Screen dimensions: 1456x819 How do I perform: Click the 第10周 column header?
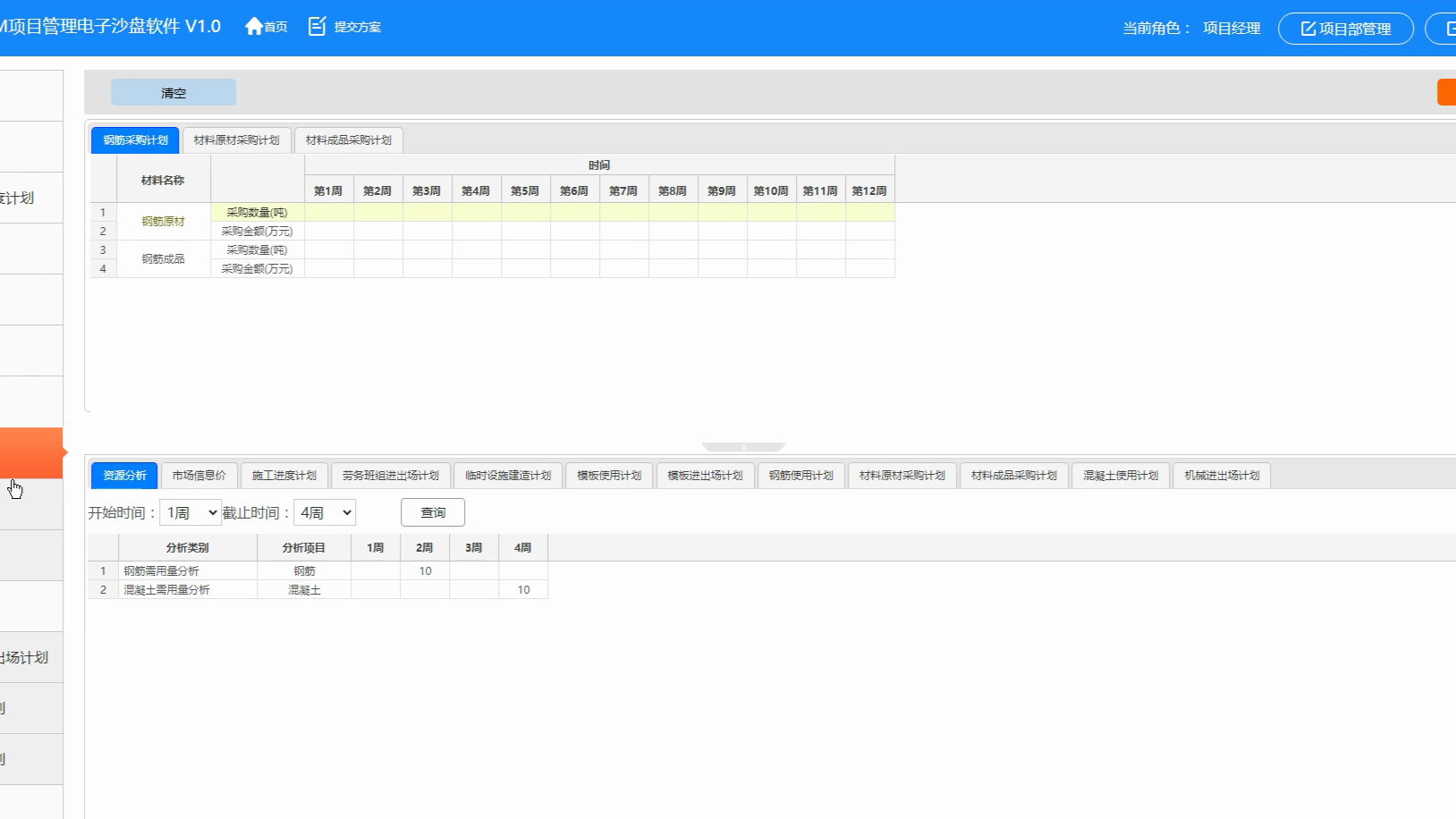tap(772, 190)
